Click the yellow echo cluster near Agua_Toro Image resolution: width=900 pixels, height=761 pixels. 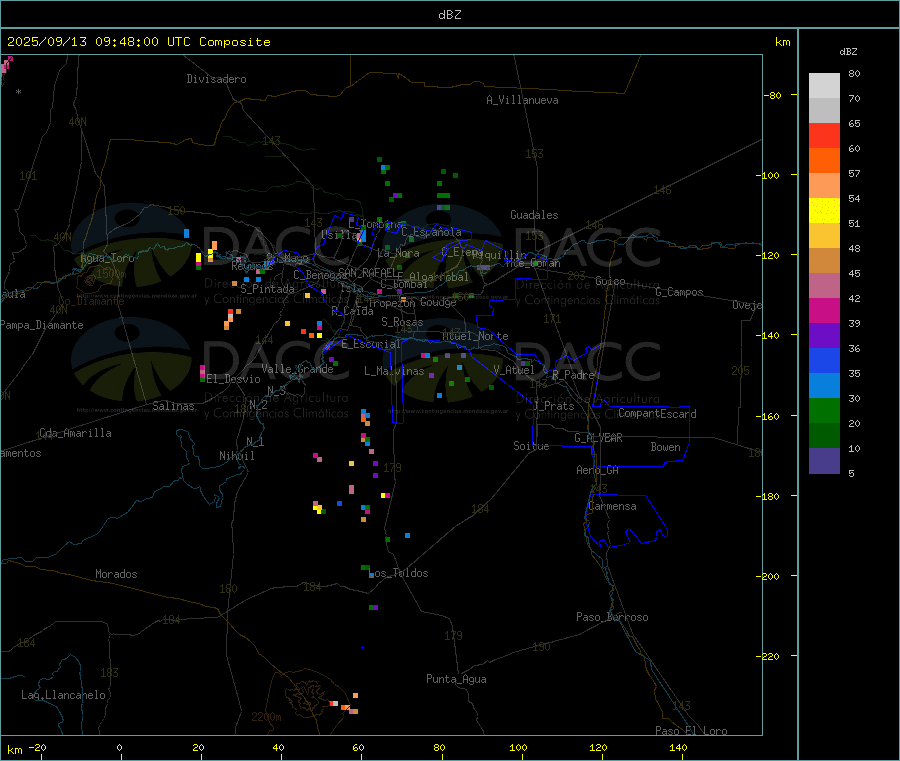tap(198, 257)
